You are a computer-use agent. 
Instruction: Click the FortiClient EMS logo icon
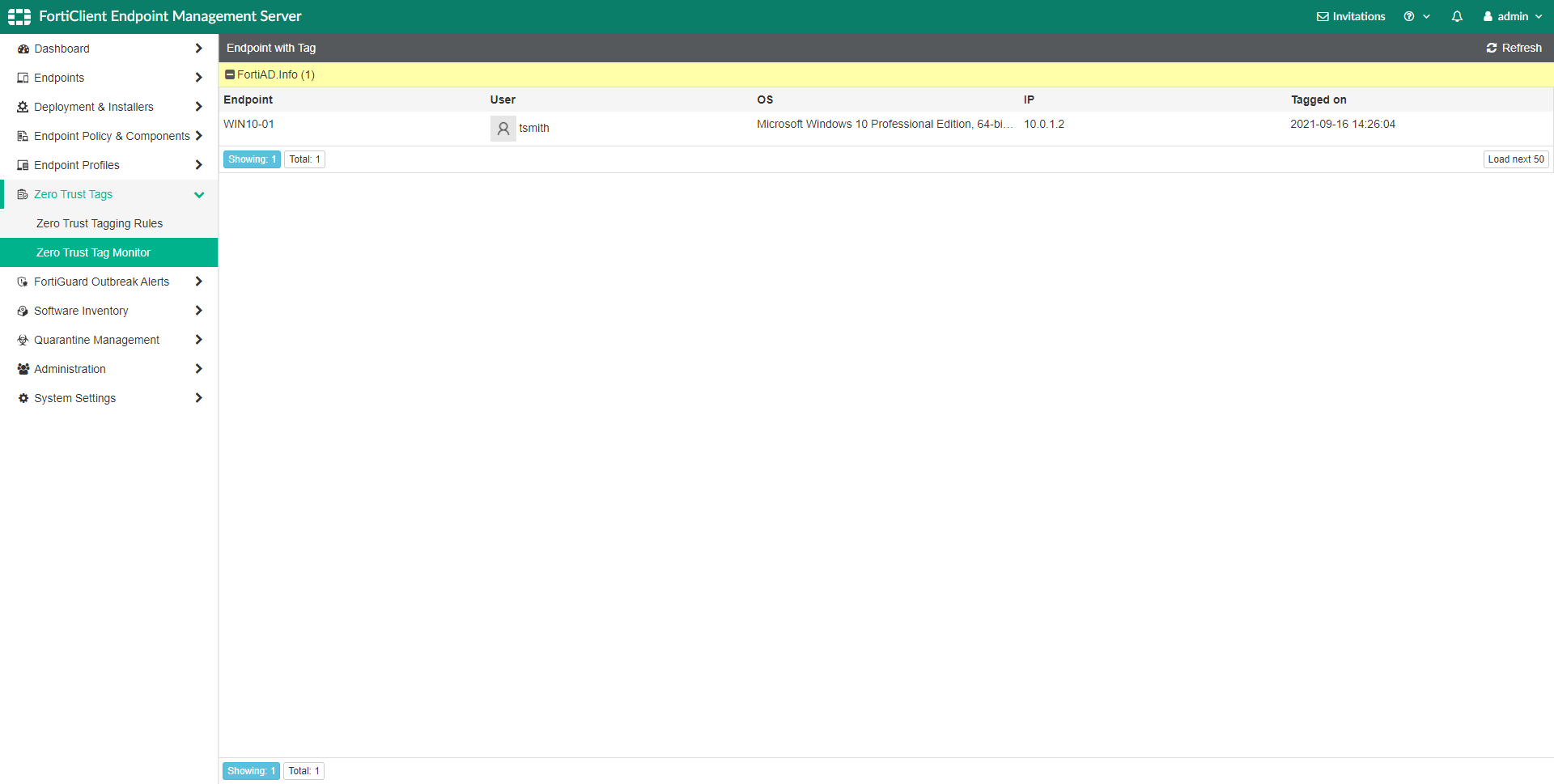(x=19, y=16)
